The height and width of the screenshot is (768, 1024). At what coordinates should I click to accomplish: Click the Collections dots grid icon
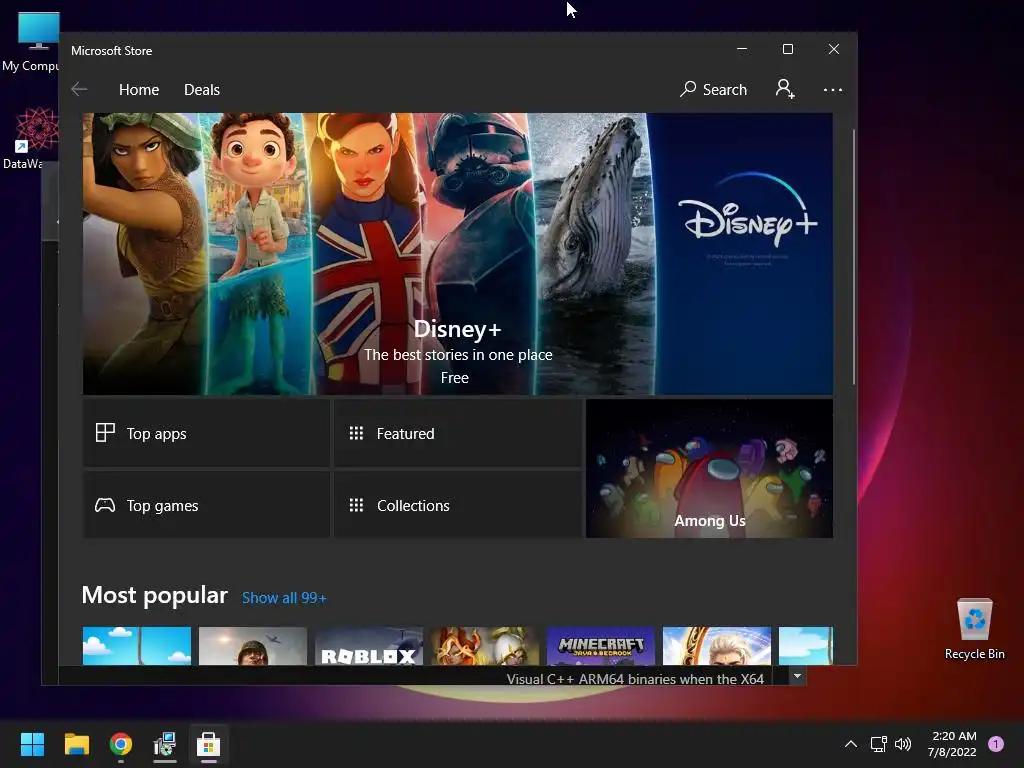coord(356,505)
